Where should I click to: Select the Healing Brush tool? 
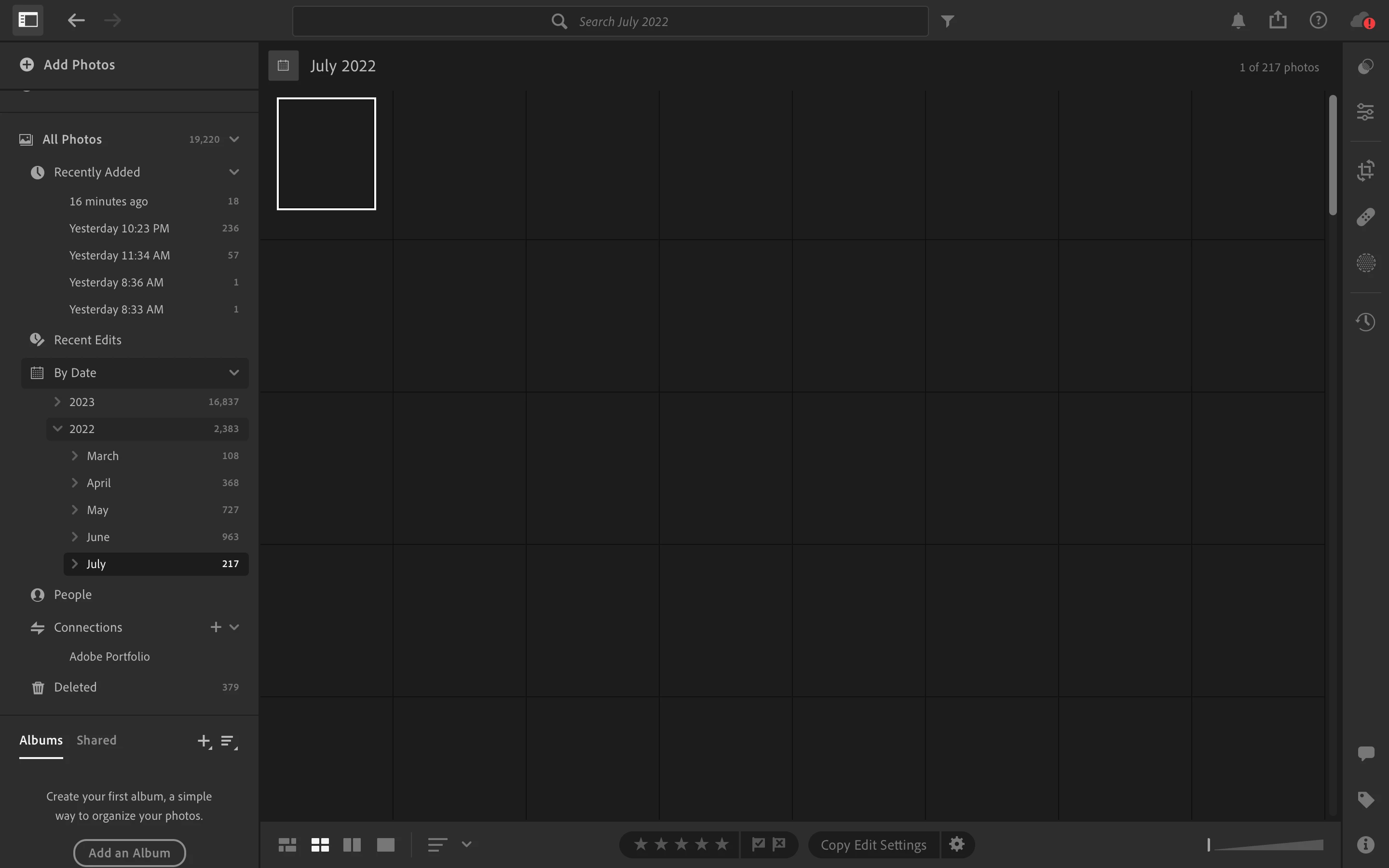[x=1365, y=217]
